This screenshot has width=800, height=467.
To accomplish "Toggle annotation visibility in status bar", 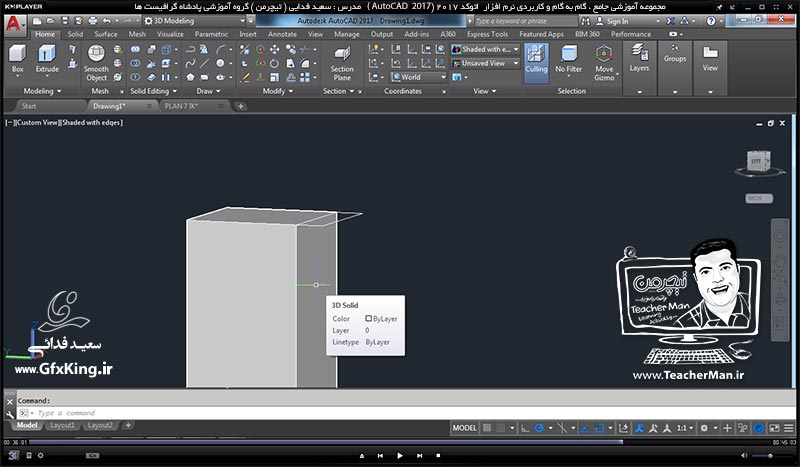I will [639, 428].
